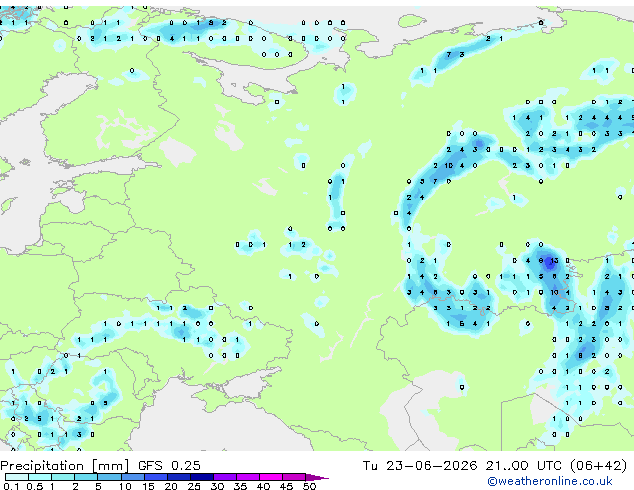Select the bright pink swatch between 40 and 45

271,477
